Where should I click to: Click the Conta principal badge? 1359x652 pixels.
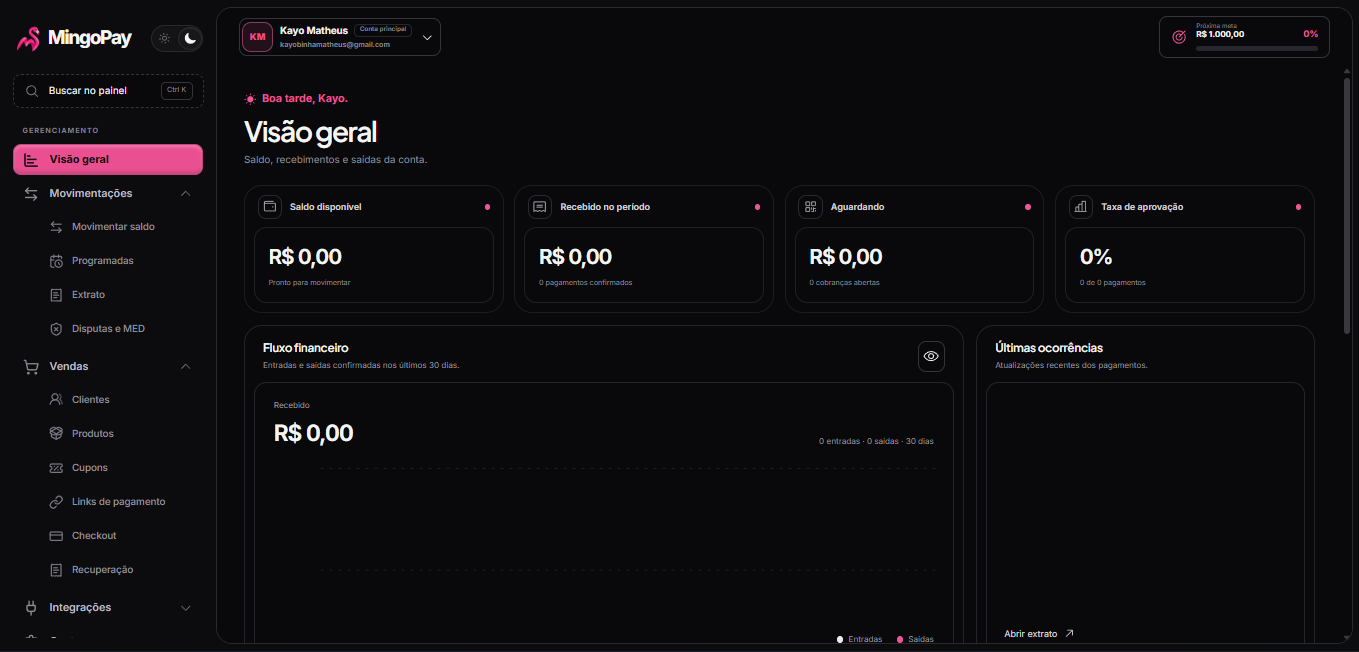click(x=383, y=30)
